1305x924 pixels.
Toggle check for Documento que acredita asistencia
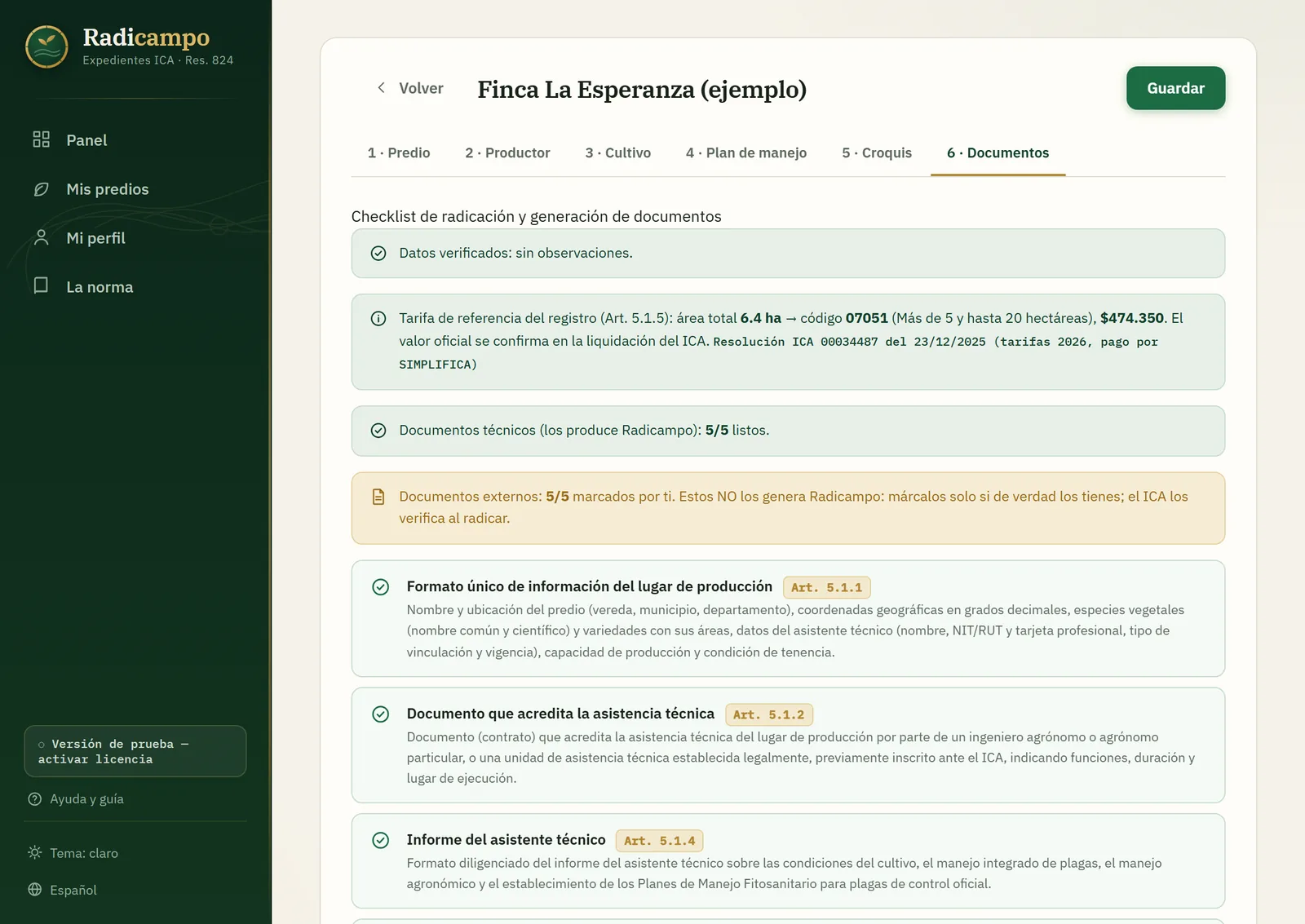pos(381,714)
